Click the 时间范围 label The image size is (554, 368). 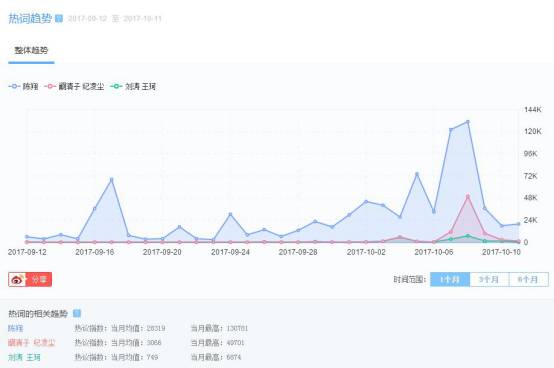409,279
